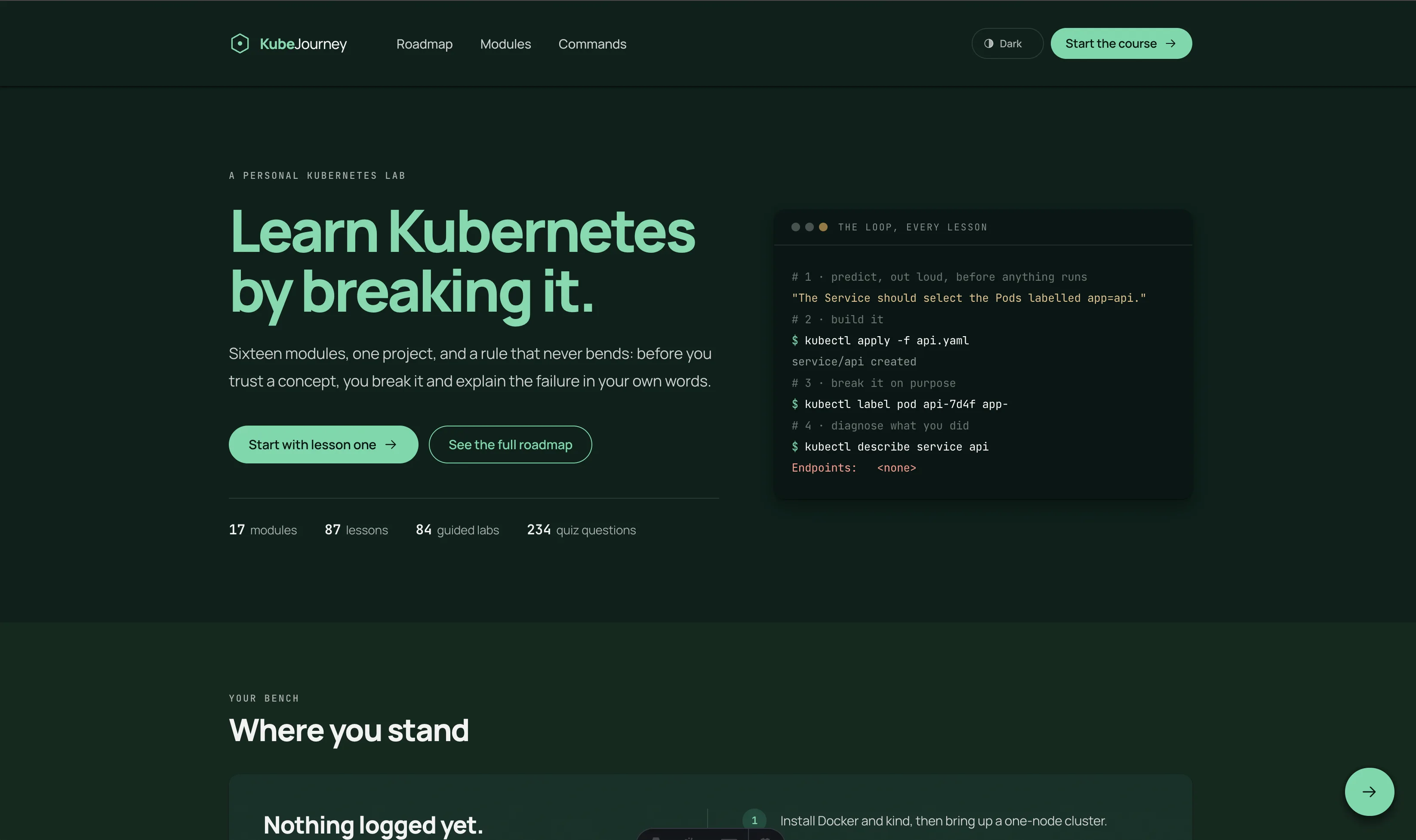Click the '87 lessons' stat
Viewport: 1416px width, 840px height.
click(356, 530)
